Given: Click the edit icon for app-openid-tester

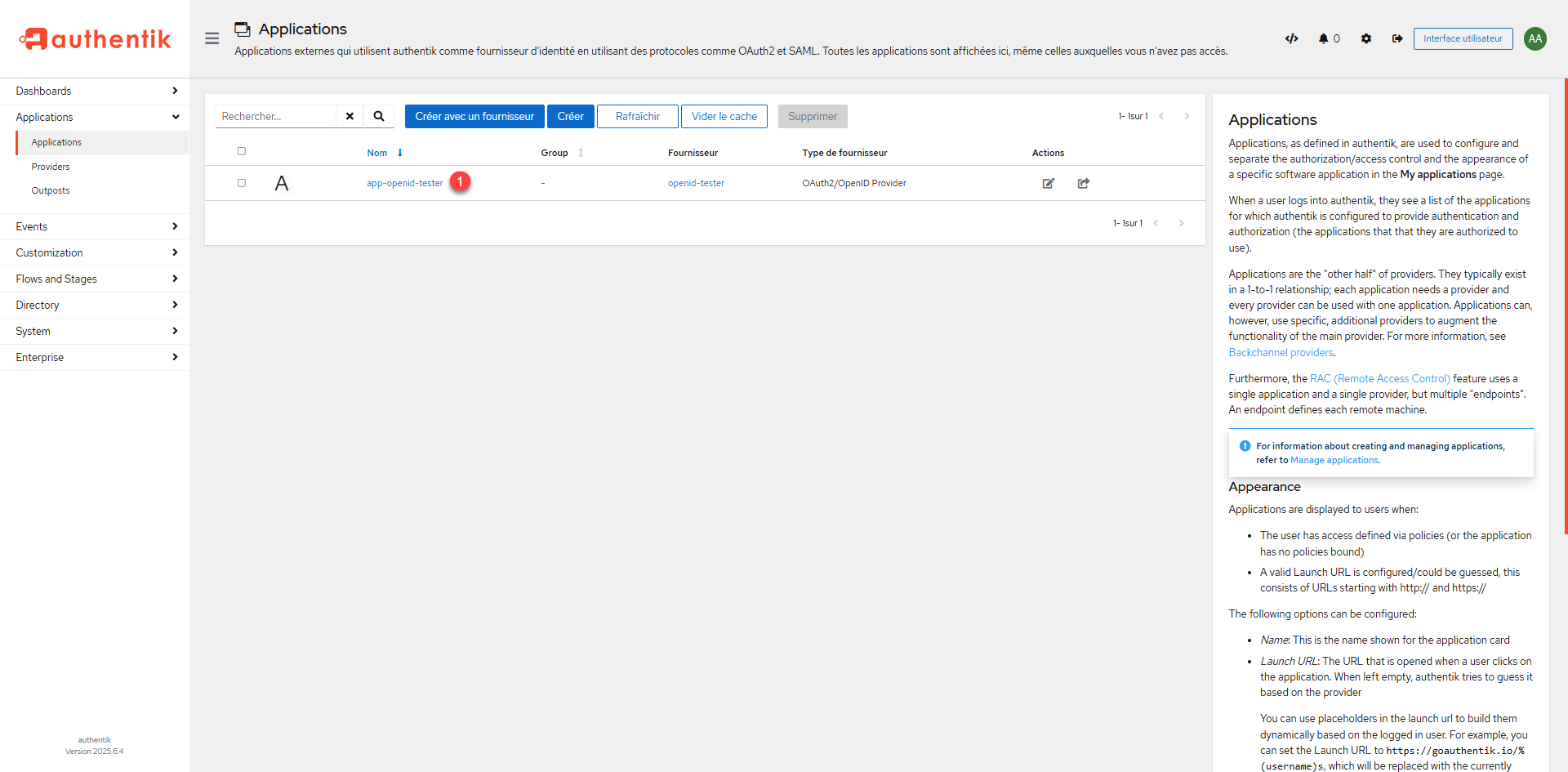Looking at the screenshot, I should [x=1048, y=183].
